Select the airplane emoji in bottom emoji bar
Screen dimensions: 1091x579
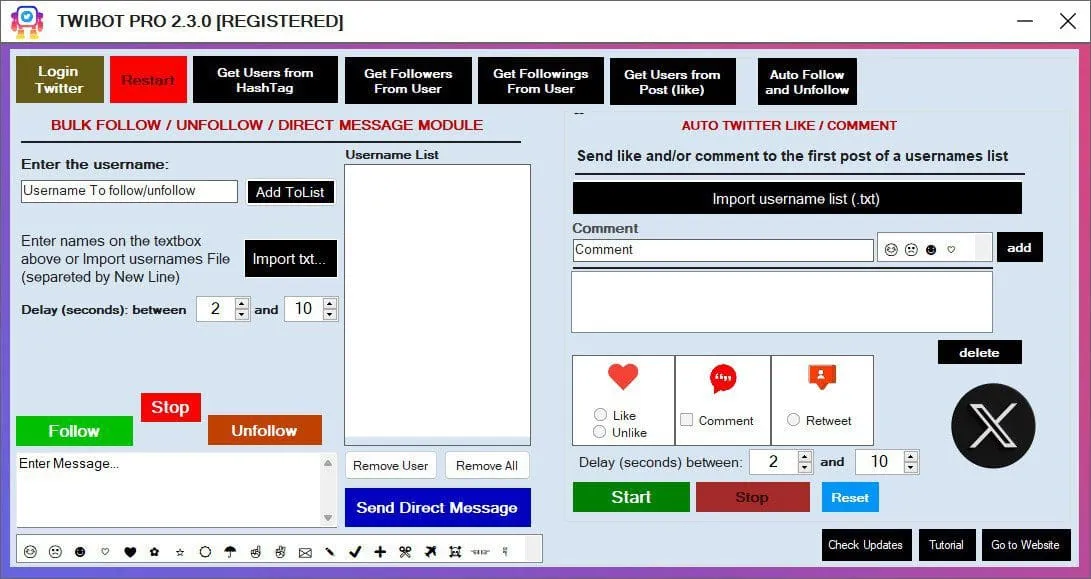[430, 551]
